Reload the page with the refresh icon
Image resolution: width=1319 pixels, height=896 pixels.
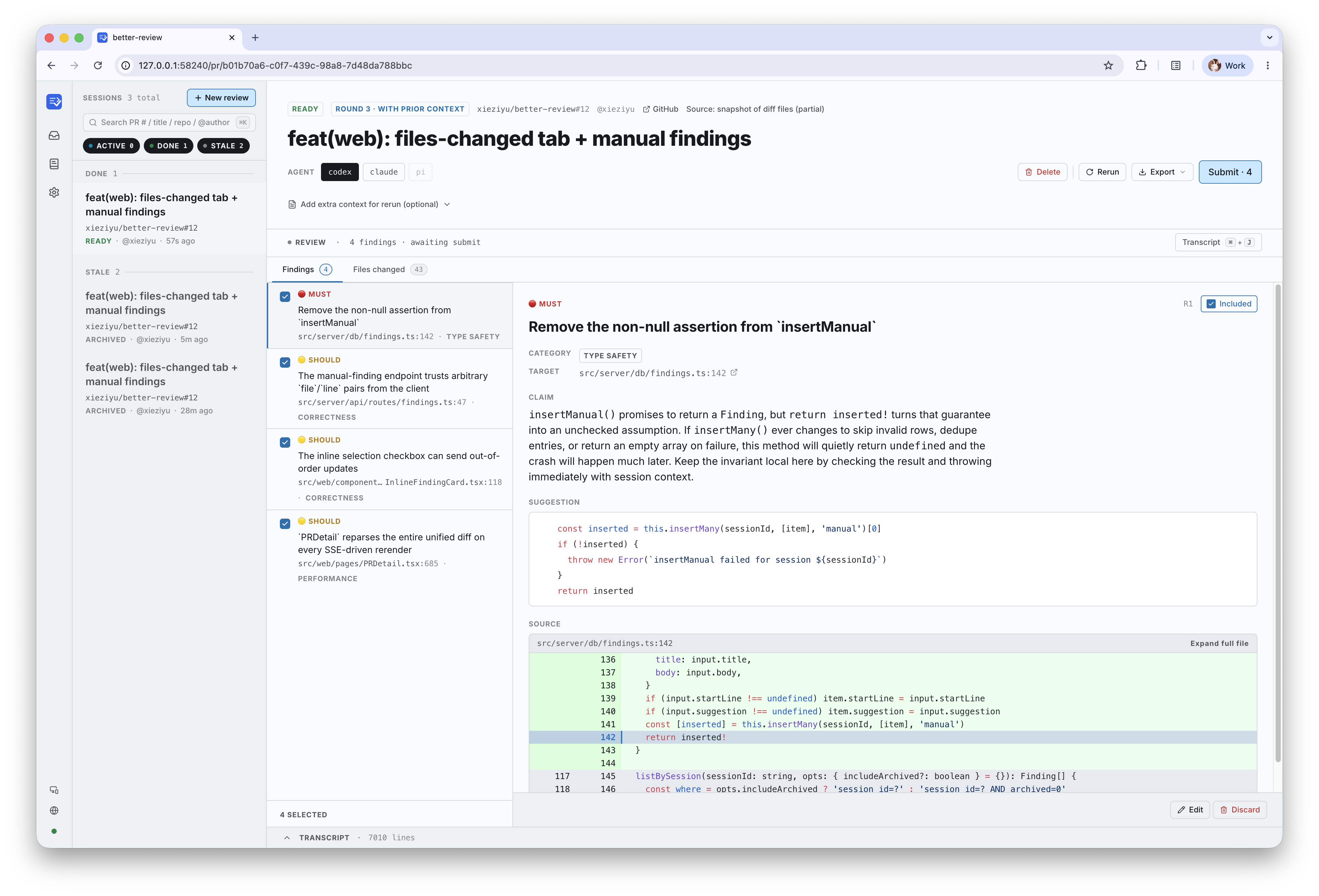point(97,65)
